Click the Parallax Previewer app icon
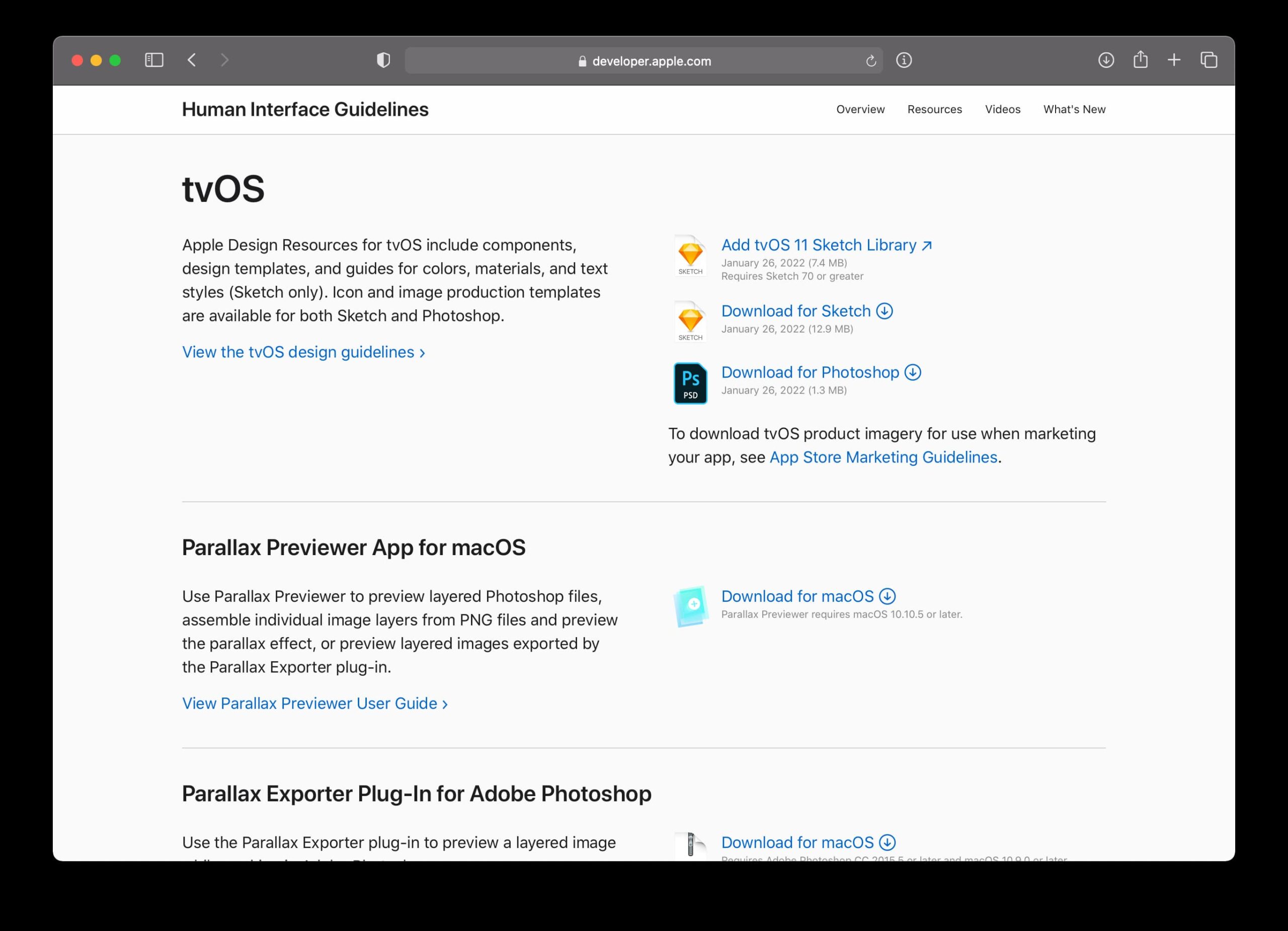The image size is (1288, 931). (691, 606)
